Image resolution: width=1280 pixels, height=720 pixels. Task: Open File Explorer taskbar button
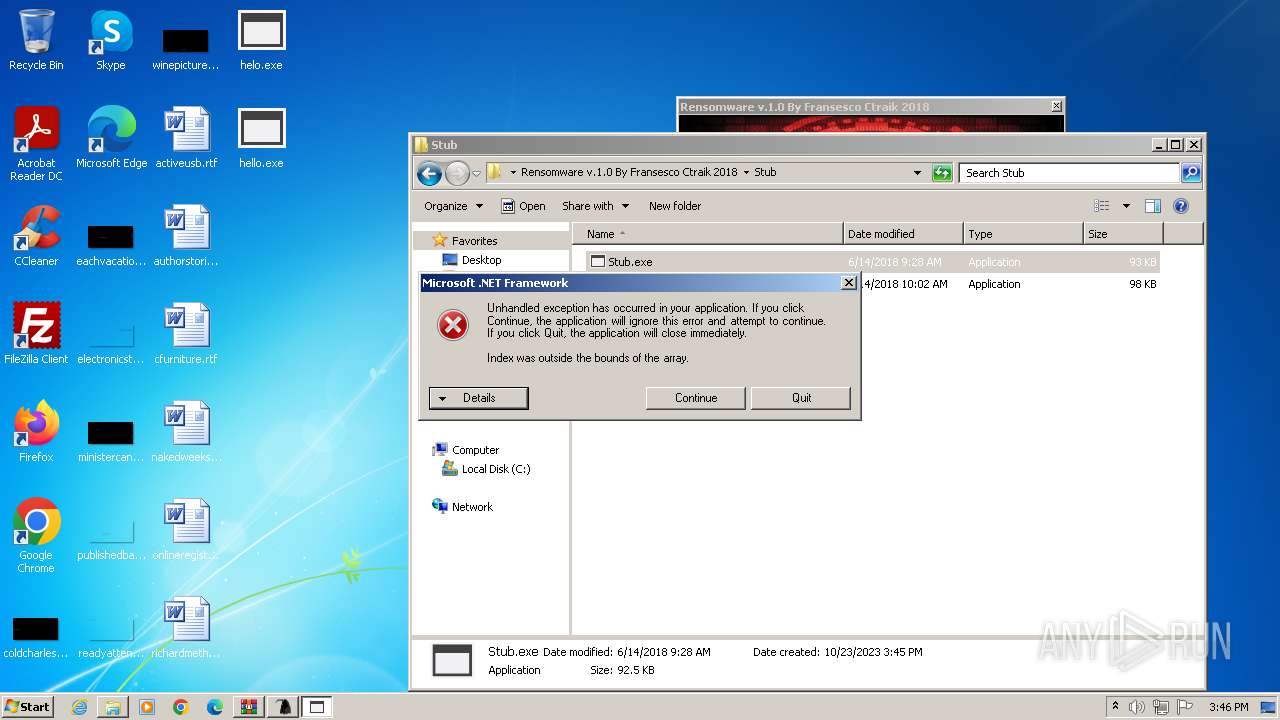(113, 707)
